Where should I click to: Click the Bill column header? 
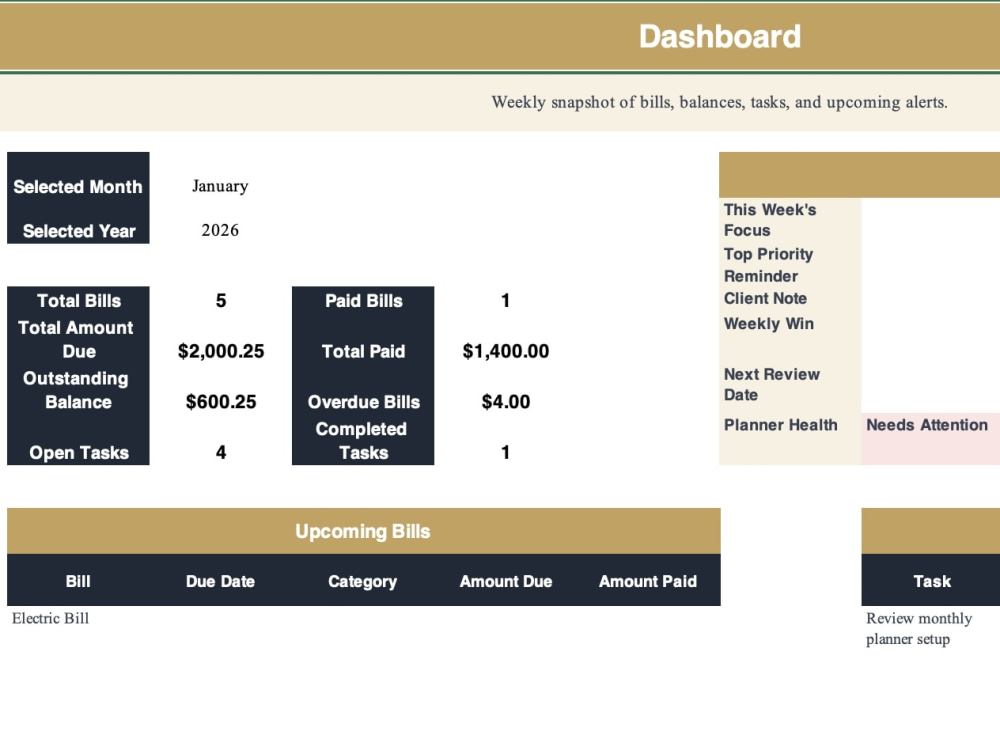[78, 581]
